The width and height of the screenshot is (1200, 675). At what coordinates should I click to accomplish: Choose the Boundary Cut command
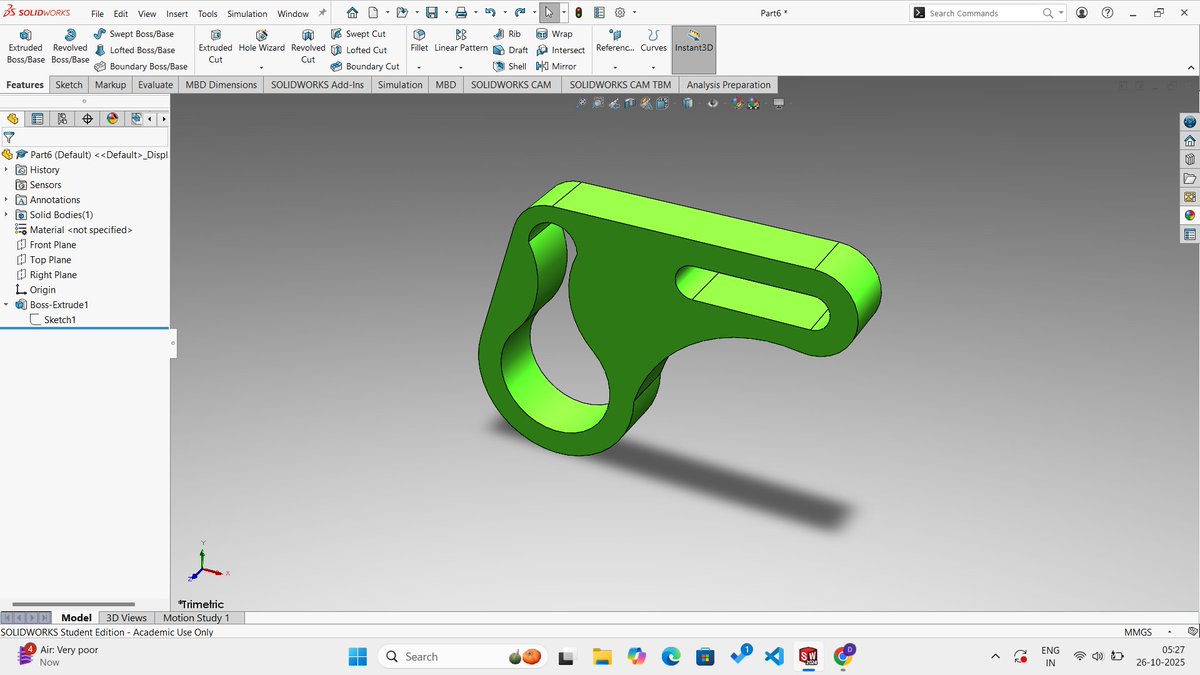(x=364, y=66)
